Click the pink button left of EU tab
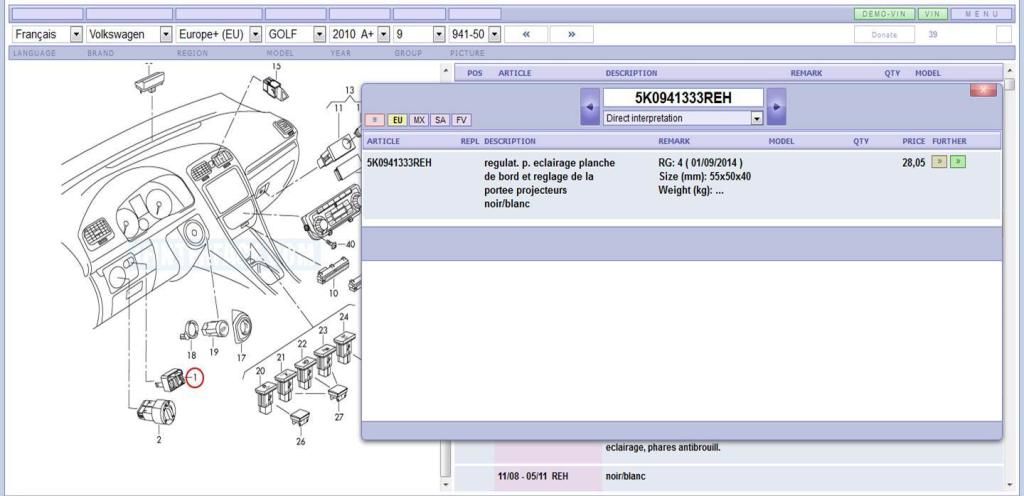Image resolution: width=1024 pixels, height=496 pixels. point(375,120)
